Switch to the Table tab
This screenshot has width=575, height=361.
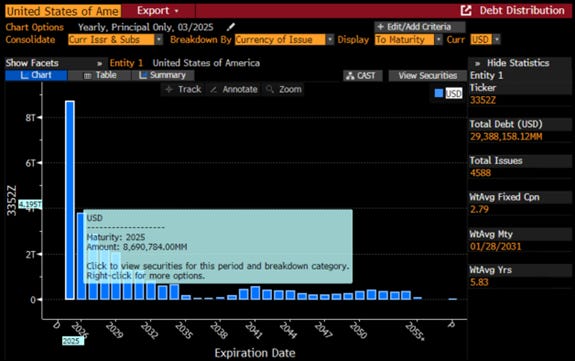click(99, 75)
